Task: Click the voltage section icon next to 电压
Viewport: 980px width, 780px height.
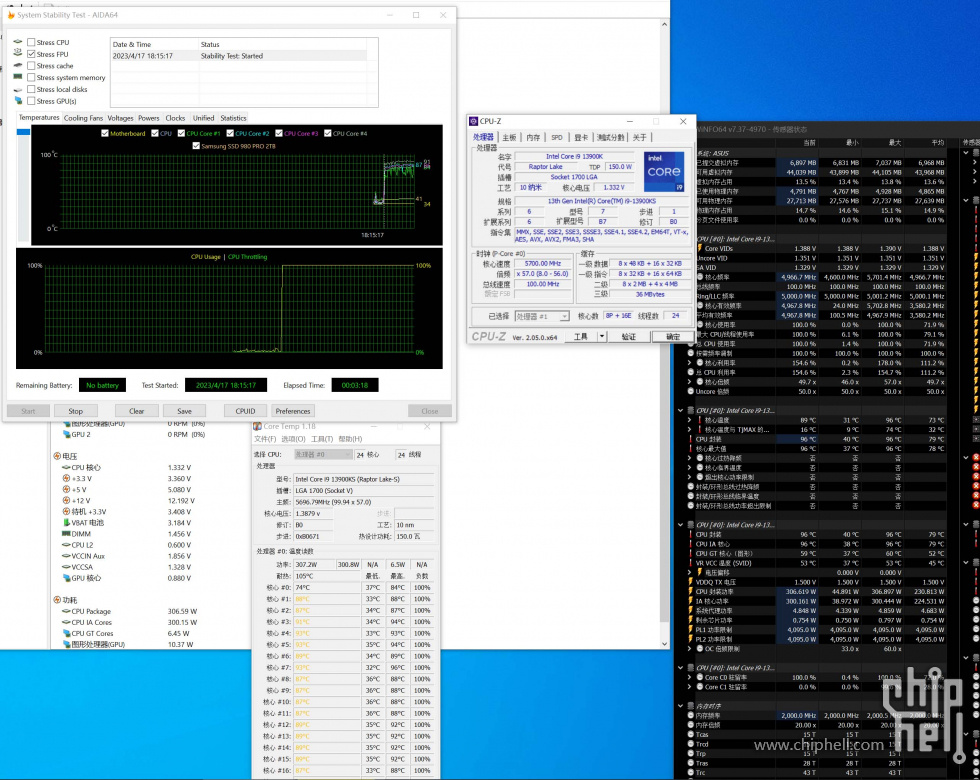Action: tap(57, 456)
